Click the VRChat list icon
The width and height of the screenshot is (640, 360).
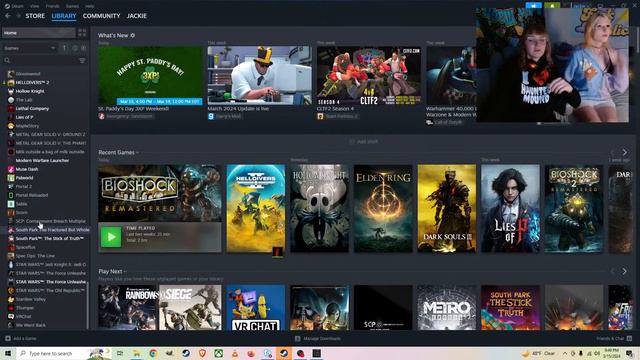(x=11, y=316)
